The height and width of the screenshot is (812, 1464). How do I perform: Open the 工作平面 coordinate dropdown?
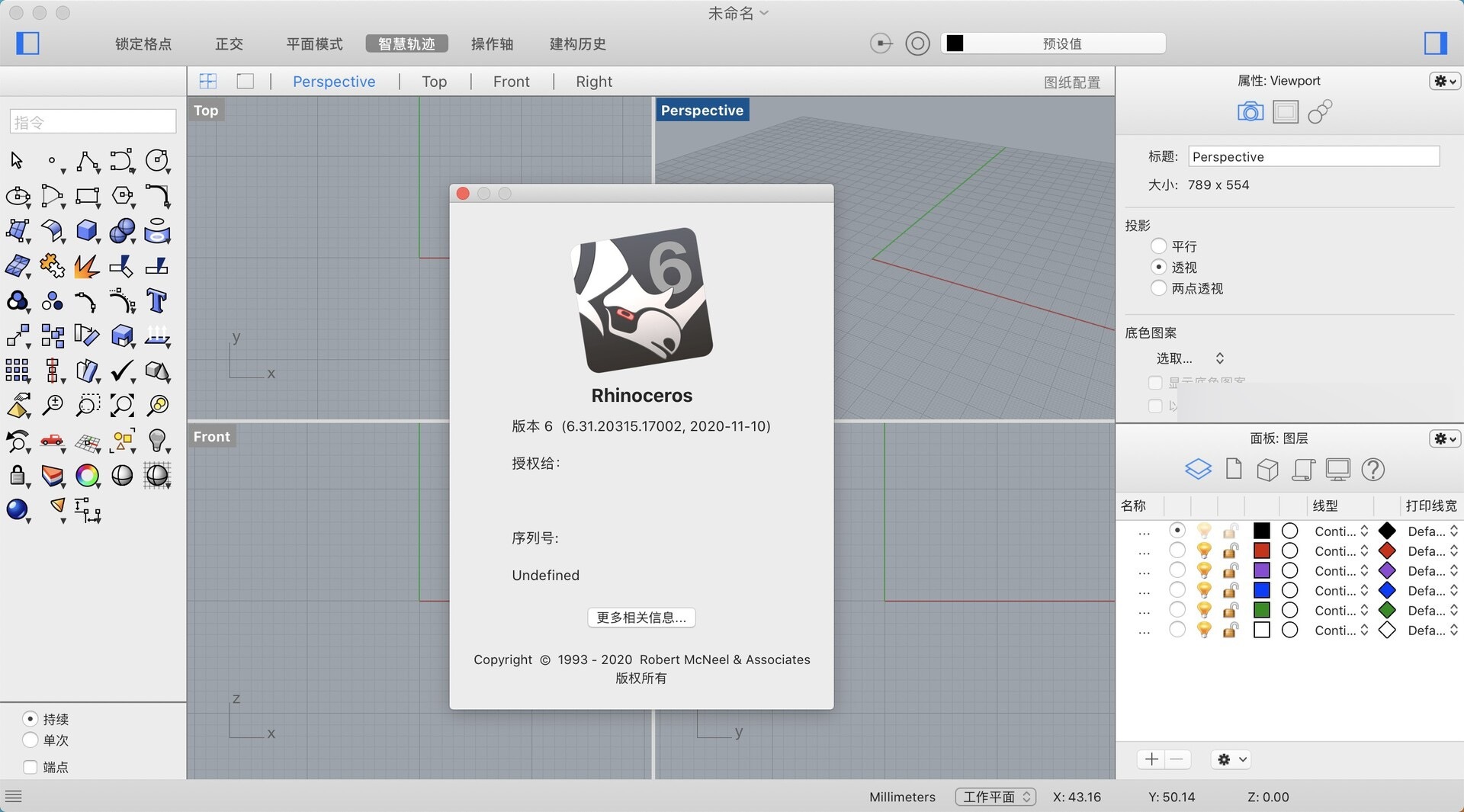[x=995, y=797]
